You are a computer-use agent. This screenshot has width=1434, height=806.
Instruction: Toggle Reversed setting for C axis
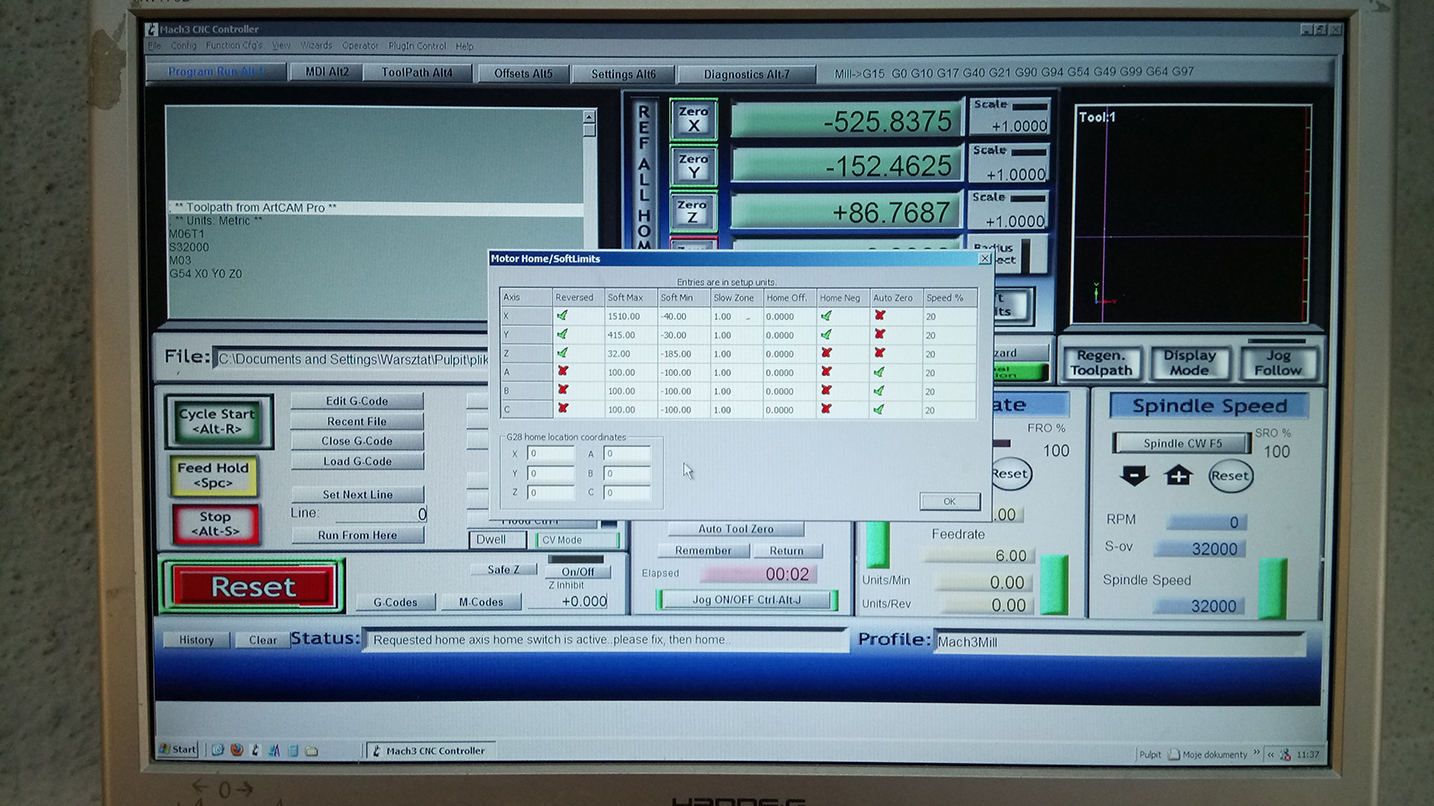pyautogui.click(x=562, y=409)
